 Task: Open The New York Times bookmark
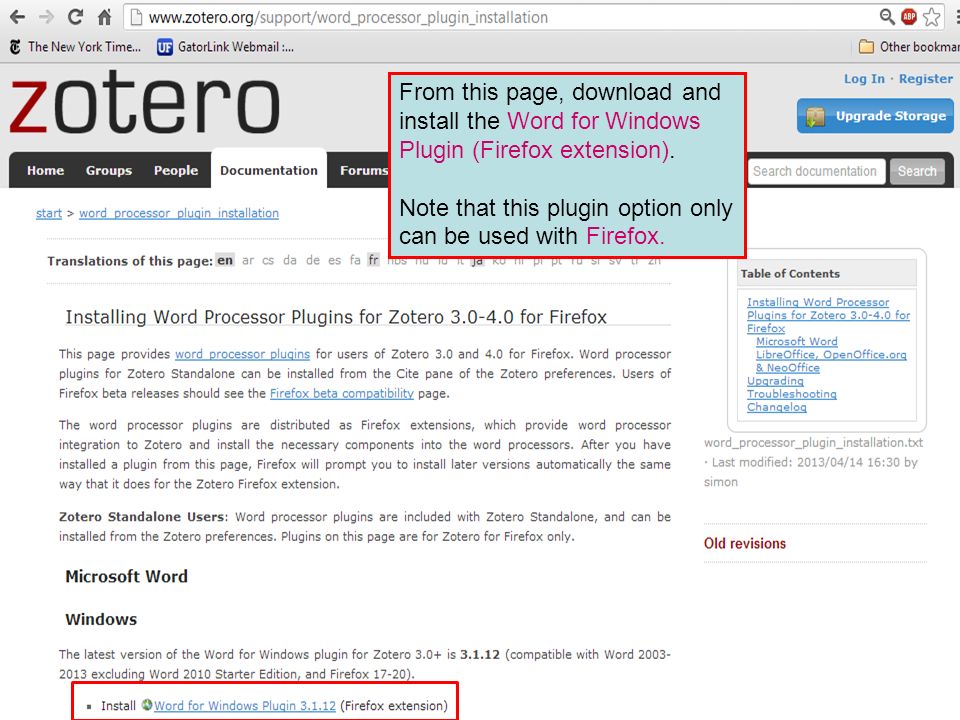[75, 47]
